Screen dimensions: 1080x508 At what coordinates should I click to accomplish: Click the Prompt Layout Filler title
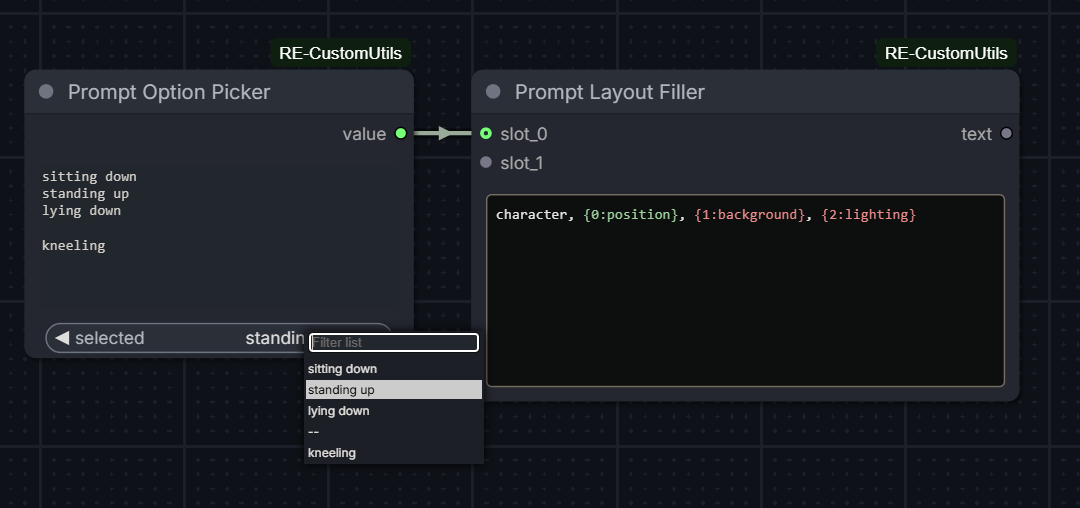click(610, 92)
